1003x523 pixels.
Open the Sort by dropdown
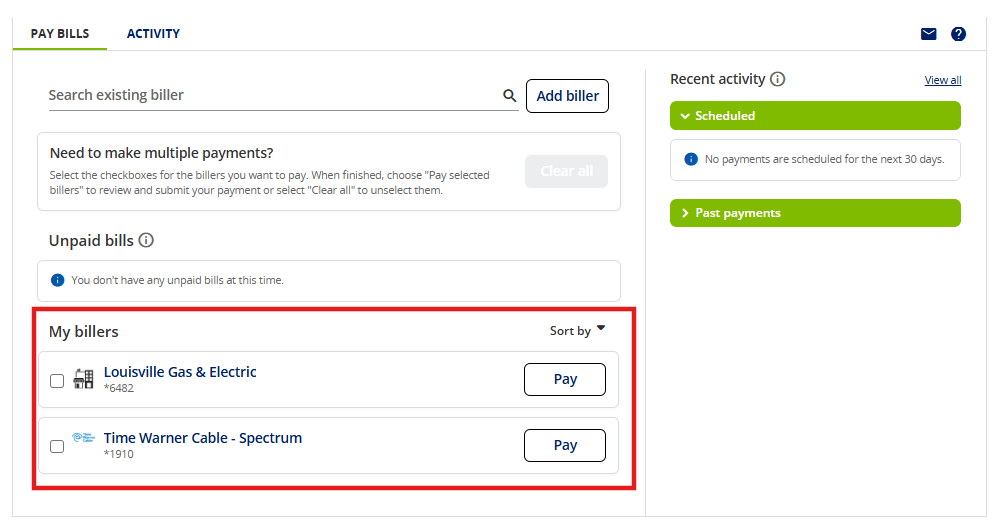[x=577, y=331]
